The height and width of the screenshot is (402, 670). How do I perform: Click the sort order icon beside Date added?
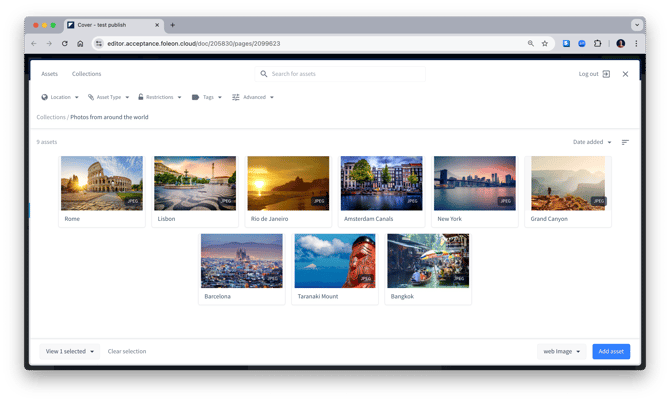pyautogui.click(x=625, y=142)
